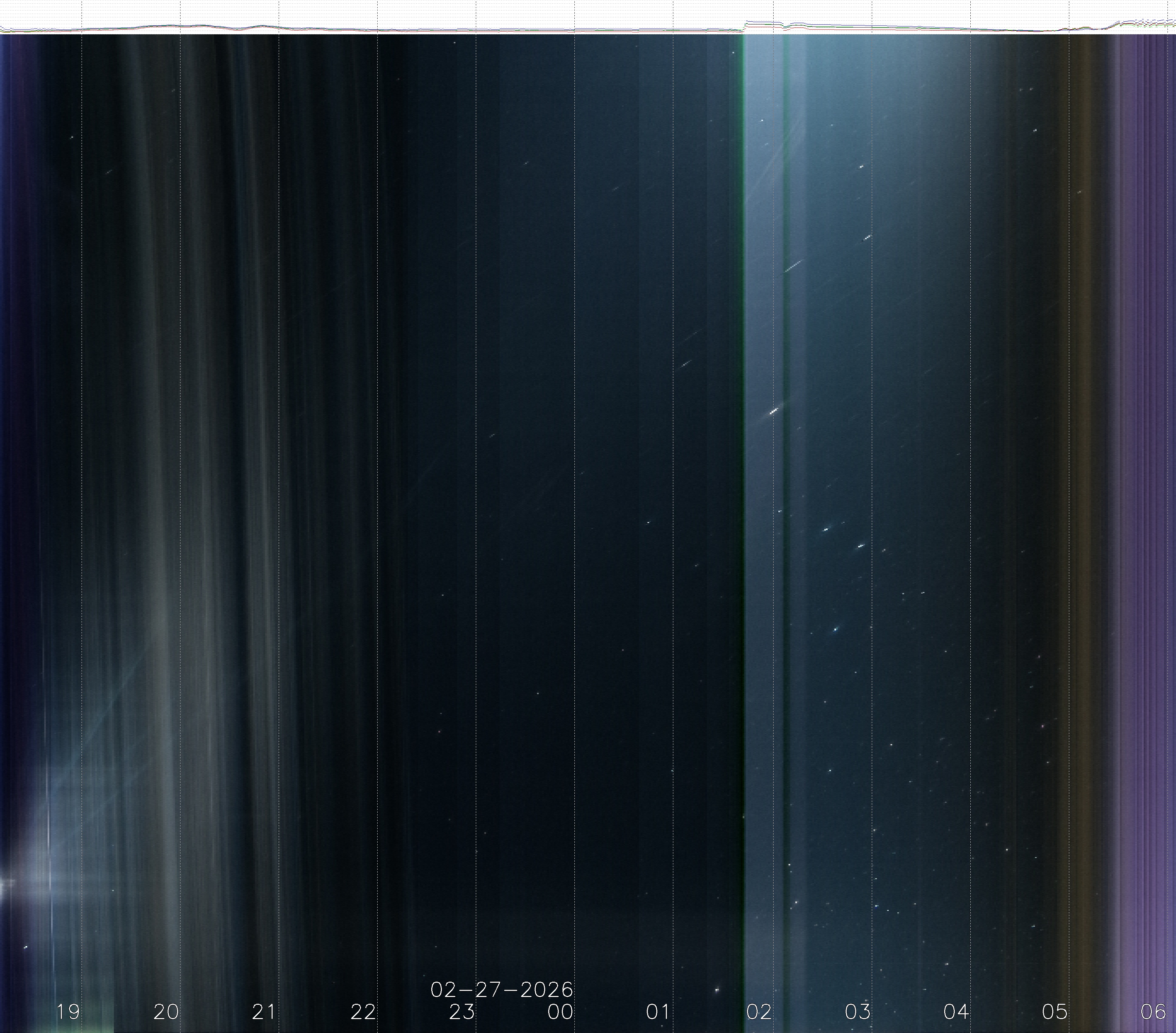Select the 02 hour marker
Screen dimensions: 1176x1033
(759, 1012)
